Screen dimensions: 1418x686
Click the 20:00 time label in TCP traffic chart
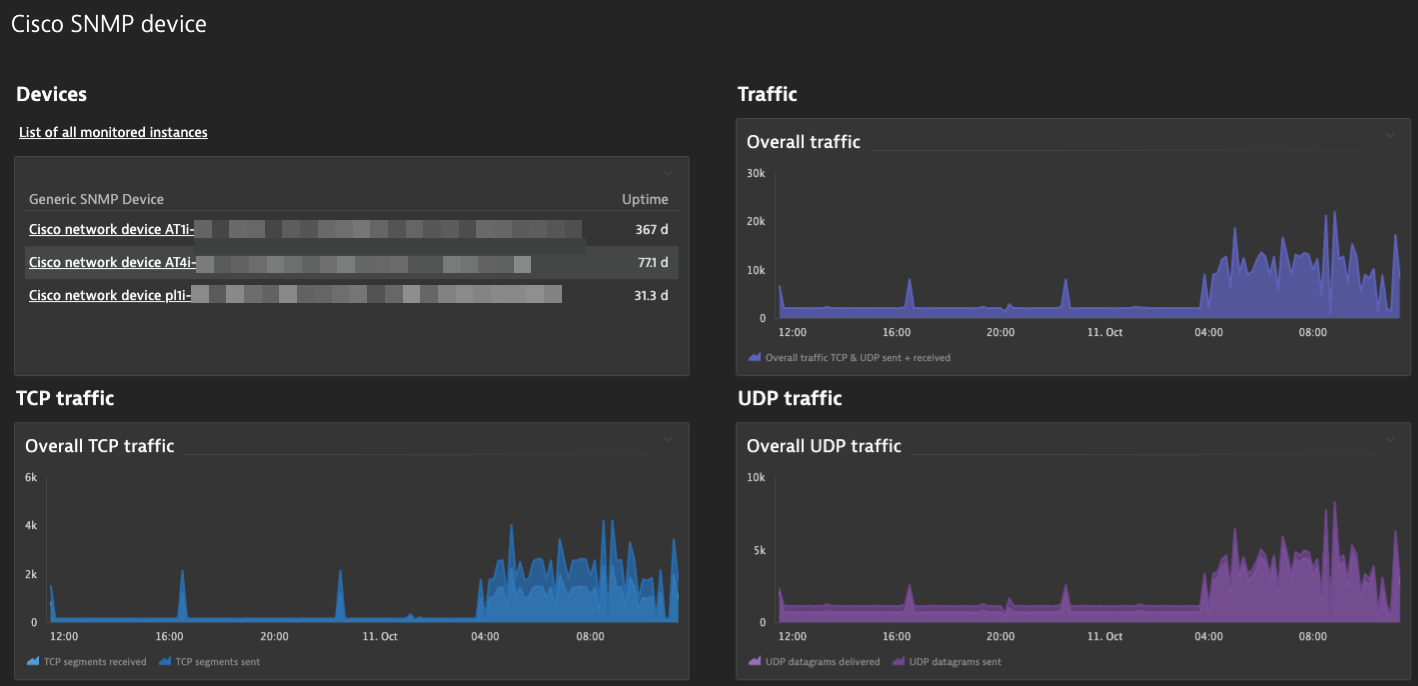coord(274,636)
